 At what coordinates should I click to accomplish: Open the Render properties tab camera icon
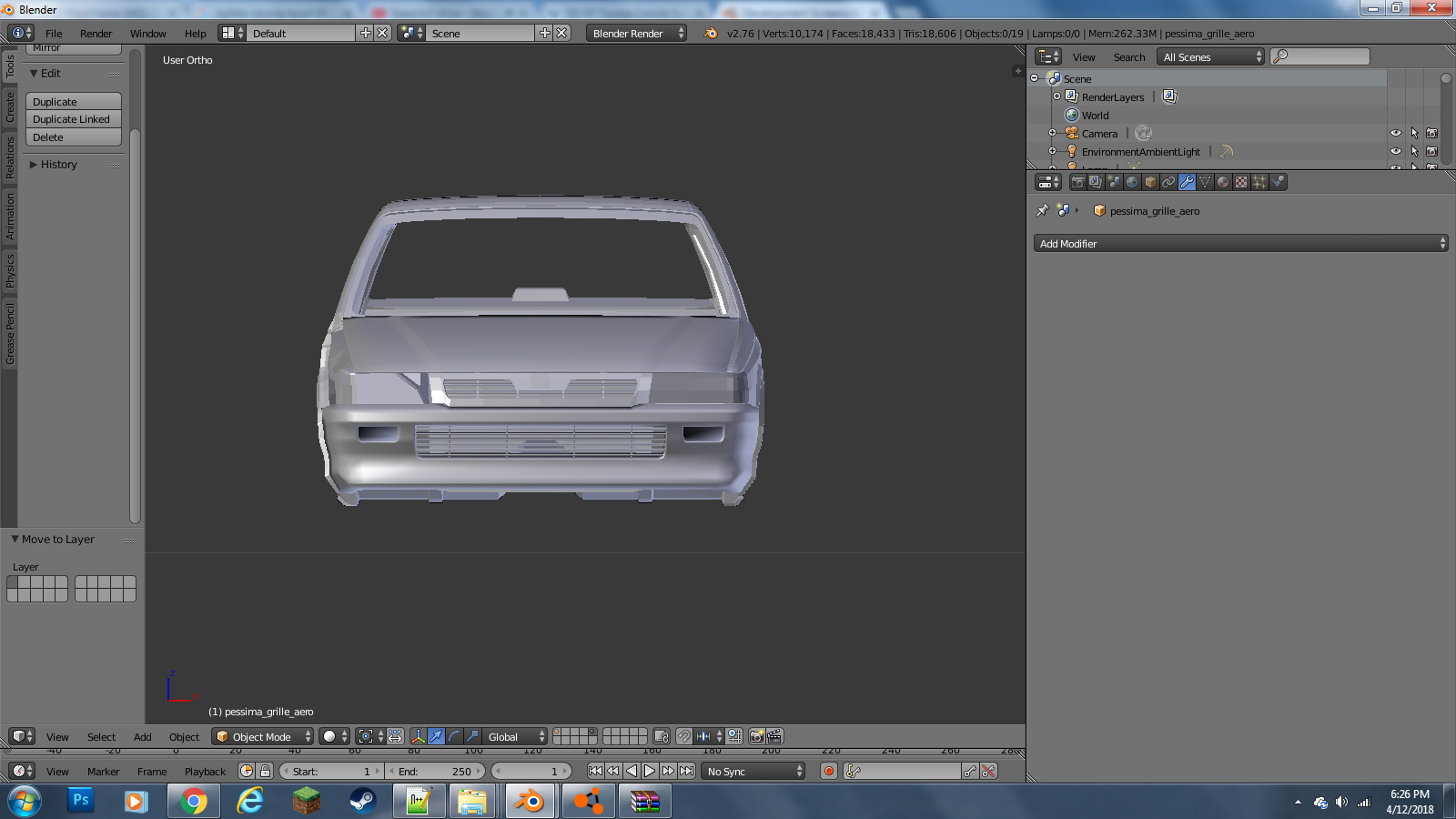tap(1077, 182)
